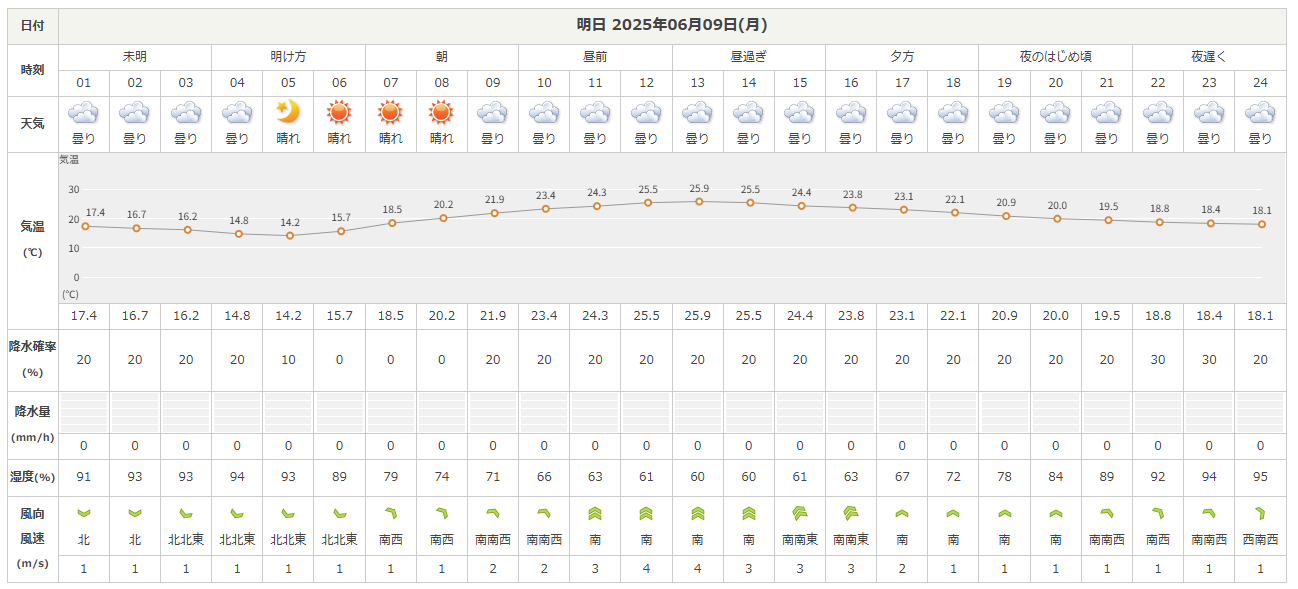Click the crescent moon icon at 05 o'clock

pos(288,113)
